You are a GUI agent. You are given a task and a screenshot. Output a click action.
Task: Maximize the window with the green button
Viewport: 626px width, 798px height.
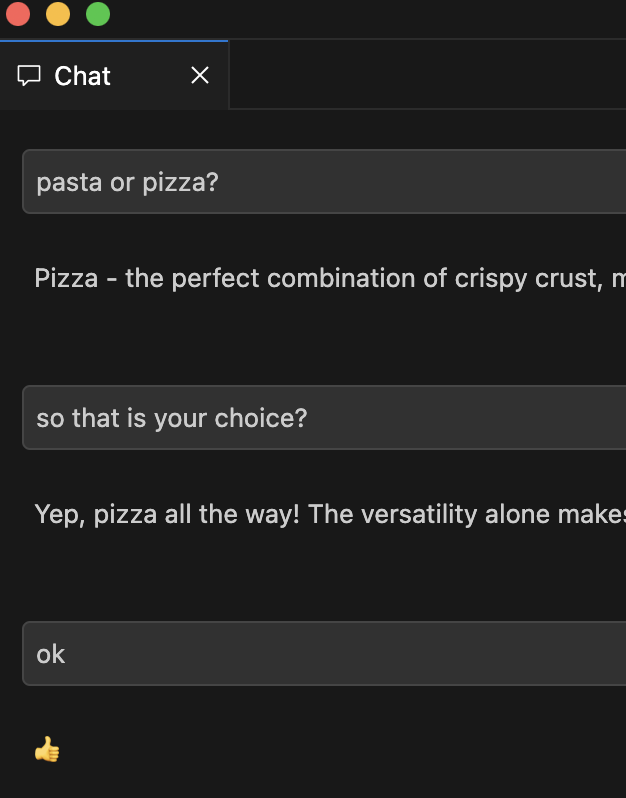pyautogui.click(x=98, y=14)
